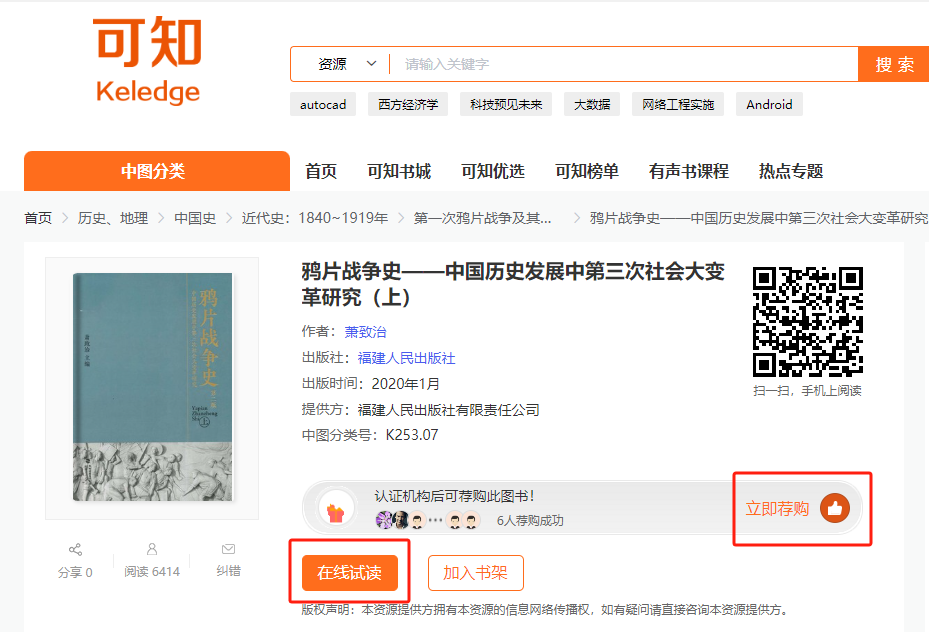The height and width of the screenshot is (632, 929).
Task: Click the share icon above 分享
Action: pyautogui.click(x=75, y=549)
